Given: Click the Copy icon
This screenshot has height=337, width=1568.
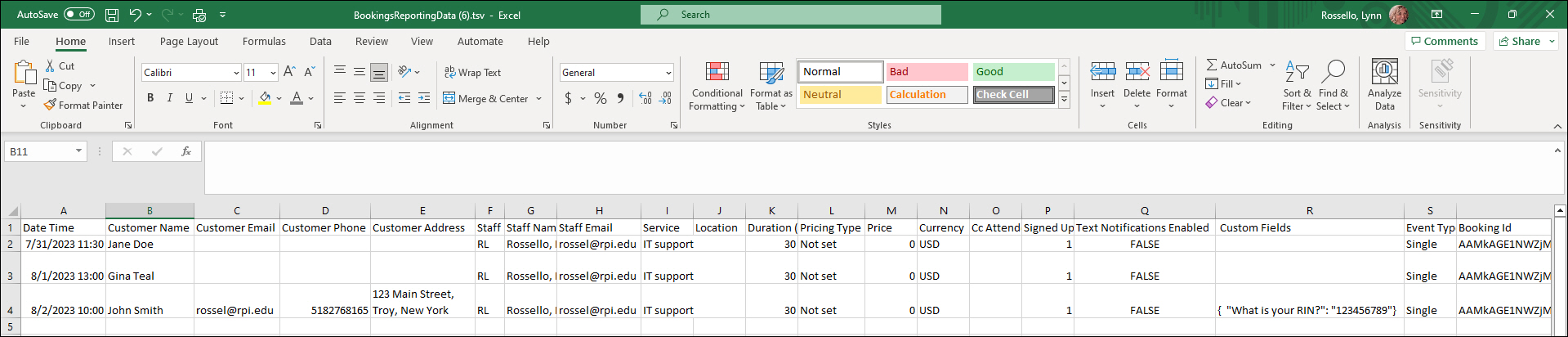Looking at the screenshot, I should click(51, 85).
